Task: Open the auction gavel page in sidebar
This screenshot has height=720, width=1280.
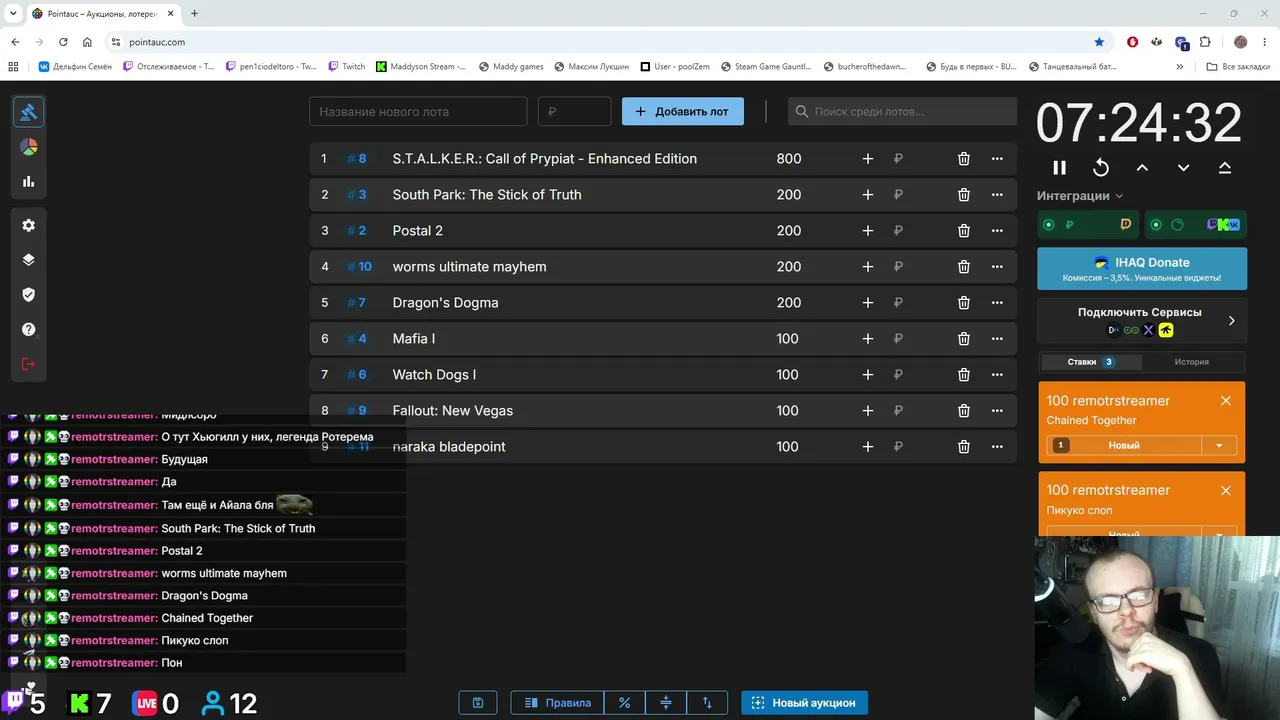Action: [x=29, y=112]
